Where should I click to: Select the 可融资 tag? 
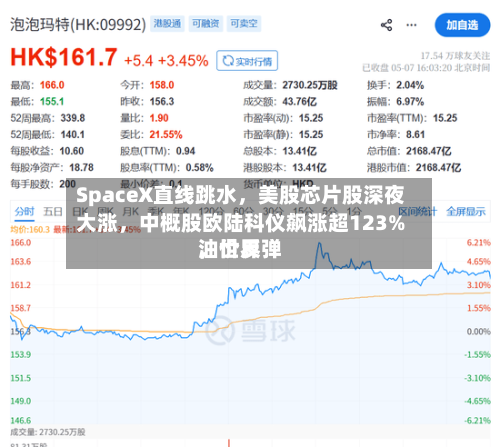click(206, 24)
